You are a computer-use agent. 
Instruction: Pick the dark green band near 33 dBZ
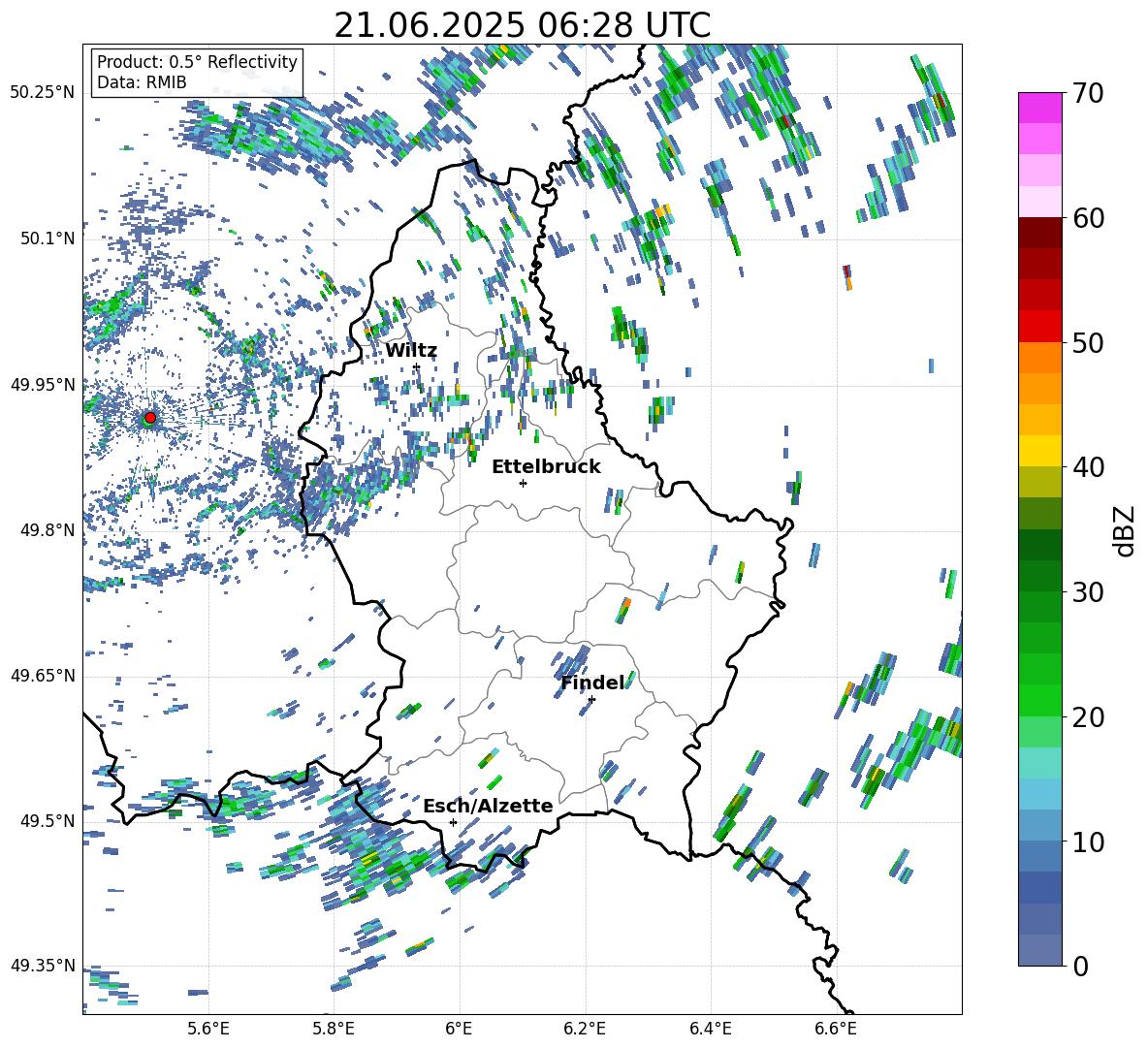tap(1040, 545)
